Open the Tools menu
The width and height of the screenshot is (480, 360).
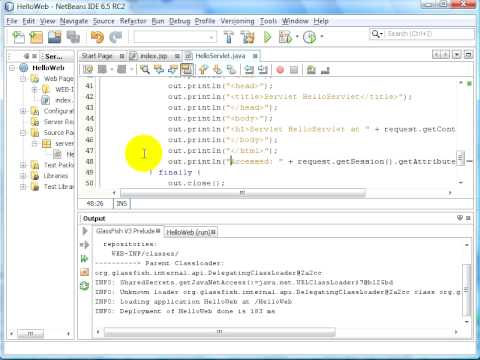268,21
